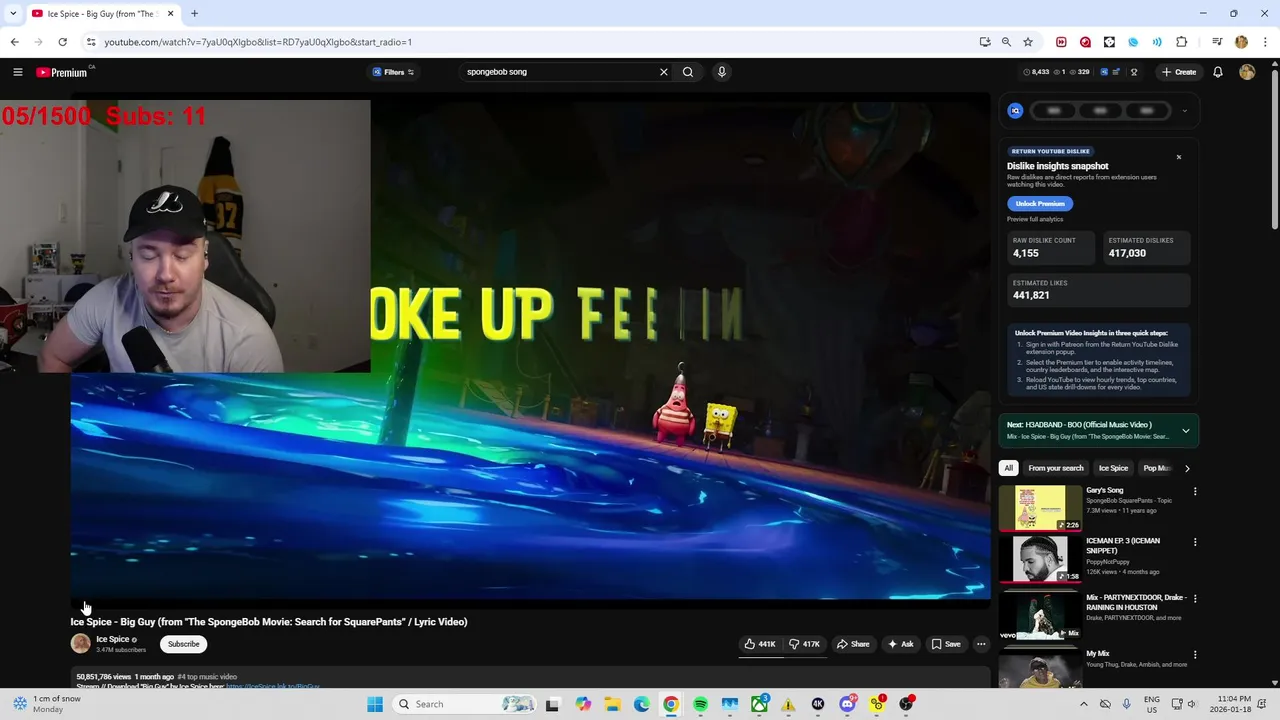
Task: Open options for PARTYNEXTDOOR, Drake mix
Action: point(1194,598)
